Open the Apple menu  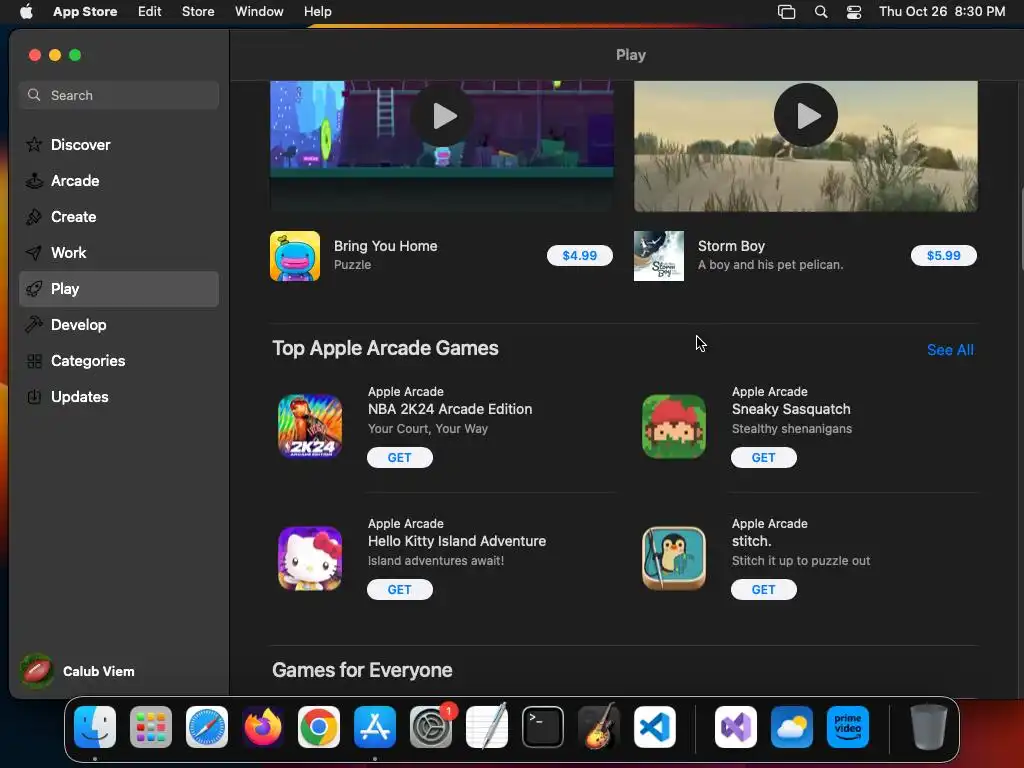[x=26, y=12]
